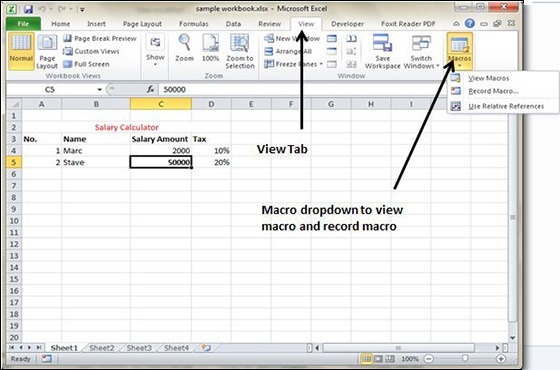Click Save Workspace
The height and width of the screenshot is (370, 560).
[x=382, y=51]
